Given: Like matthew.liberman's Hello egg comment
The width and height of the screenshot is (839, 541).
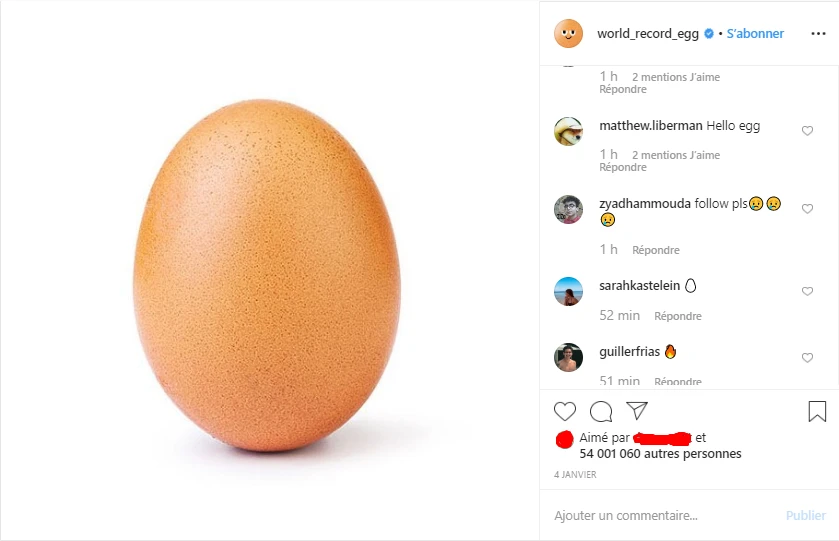Looking at the screenshot, I should point(807,131).
